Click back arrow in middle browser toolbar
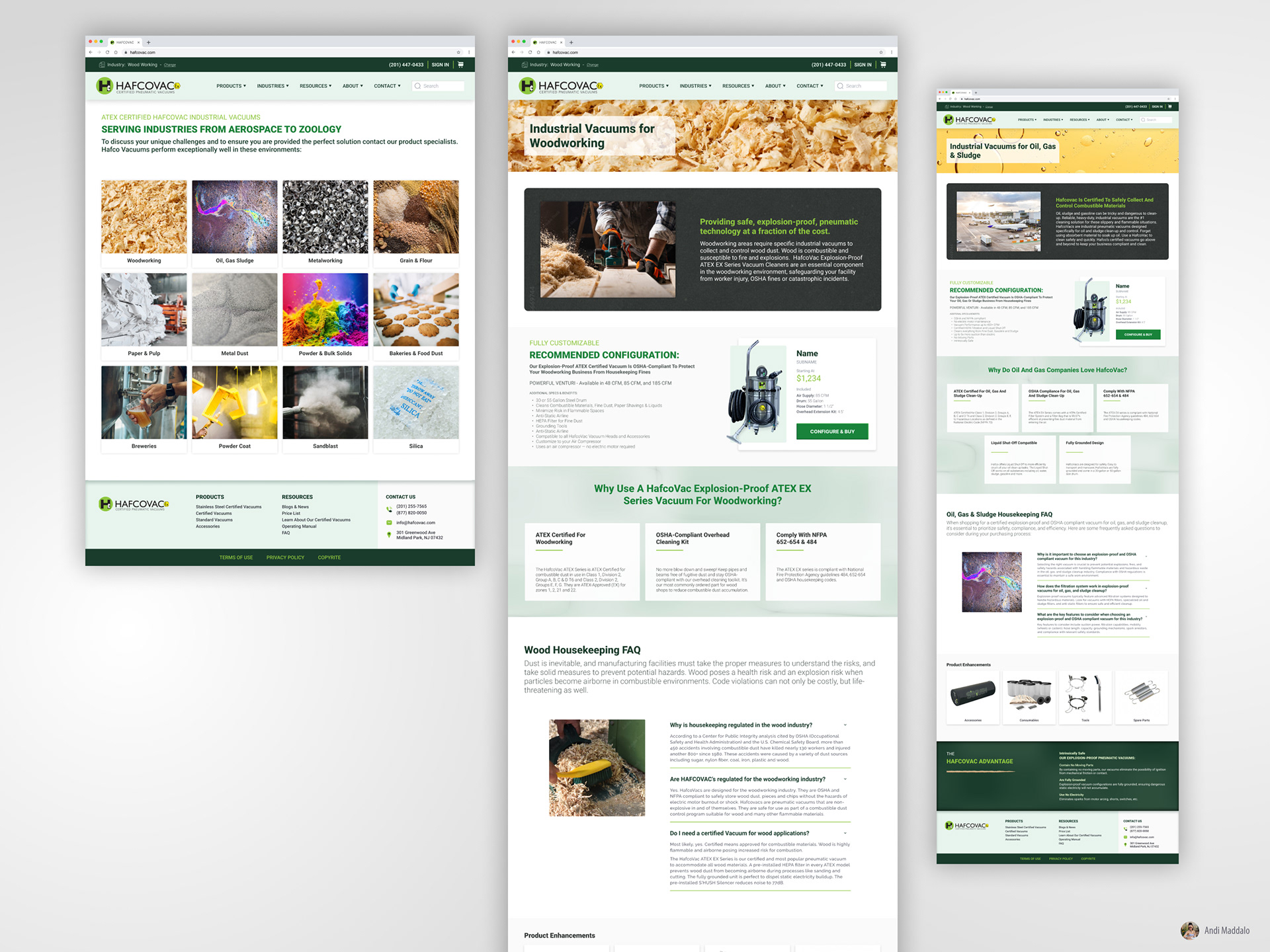 513,52
